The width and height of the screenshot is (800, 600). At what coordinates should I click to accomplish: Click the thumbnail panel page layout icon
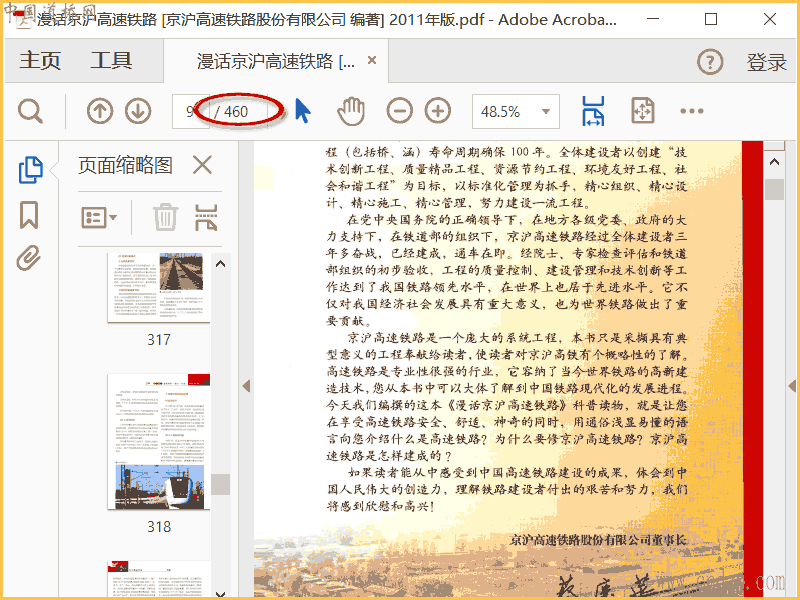[x=206, y=217]
